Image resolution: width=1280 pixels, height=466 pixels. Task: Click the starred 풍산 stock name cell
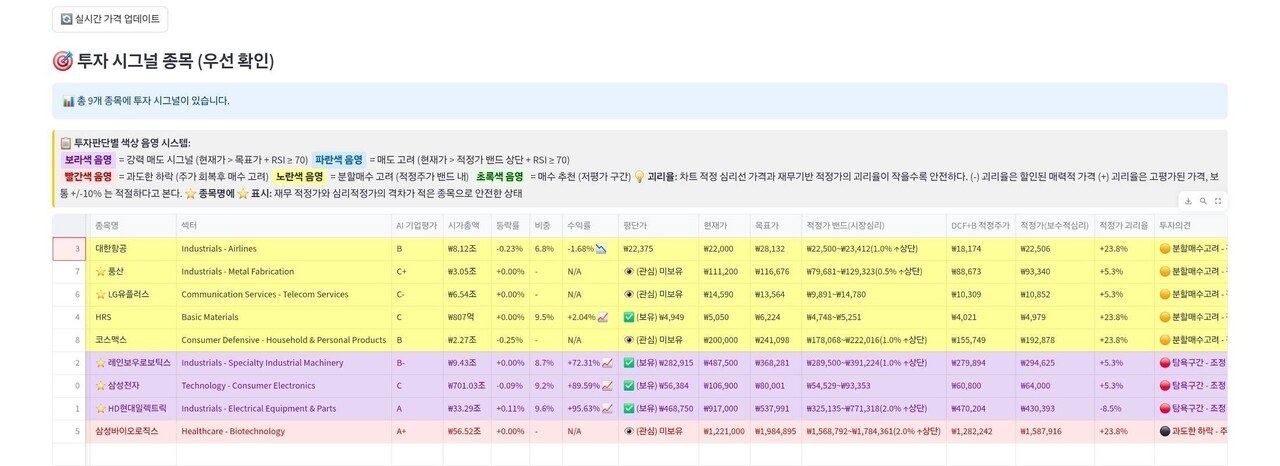pos(131,271)
